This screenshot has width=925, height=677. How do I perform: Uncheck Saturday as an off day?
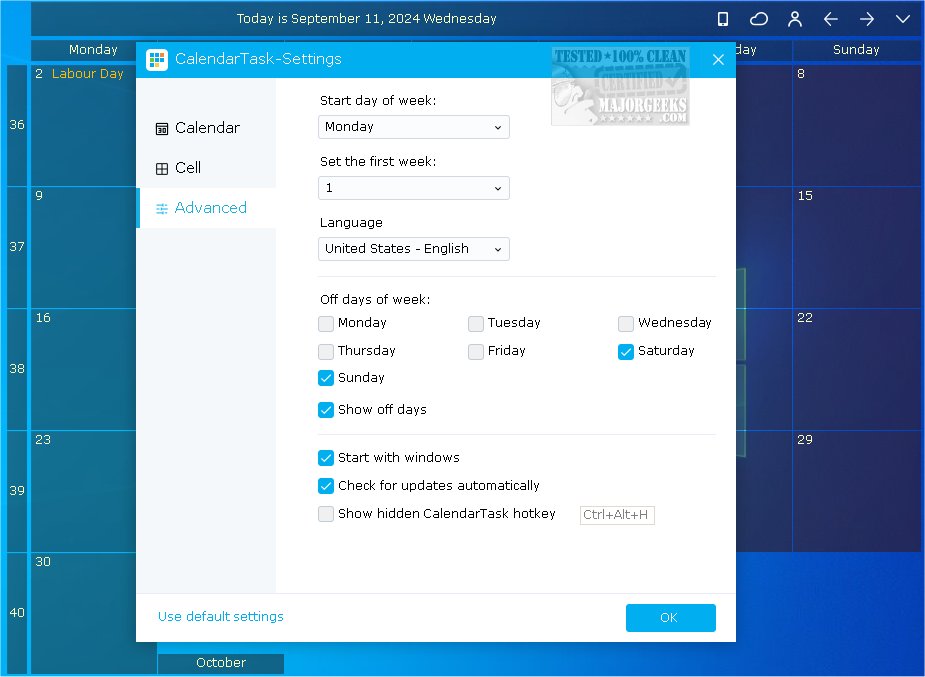point(625,351)
